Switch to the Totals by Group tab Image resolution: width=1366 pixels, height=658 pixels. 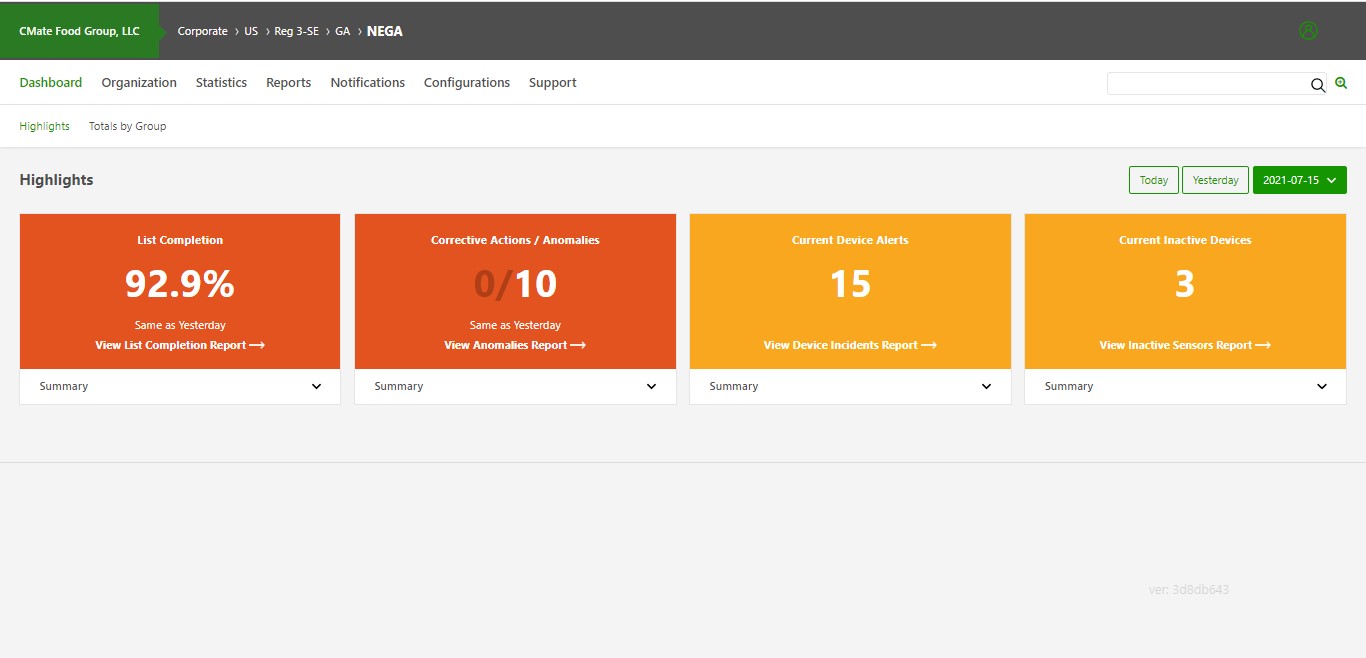[x=127, y=126]
